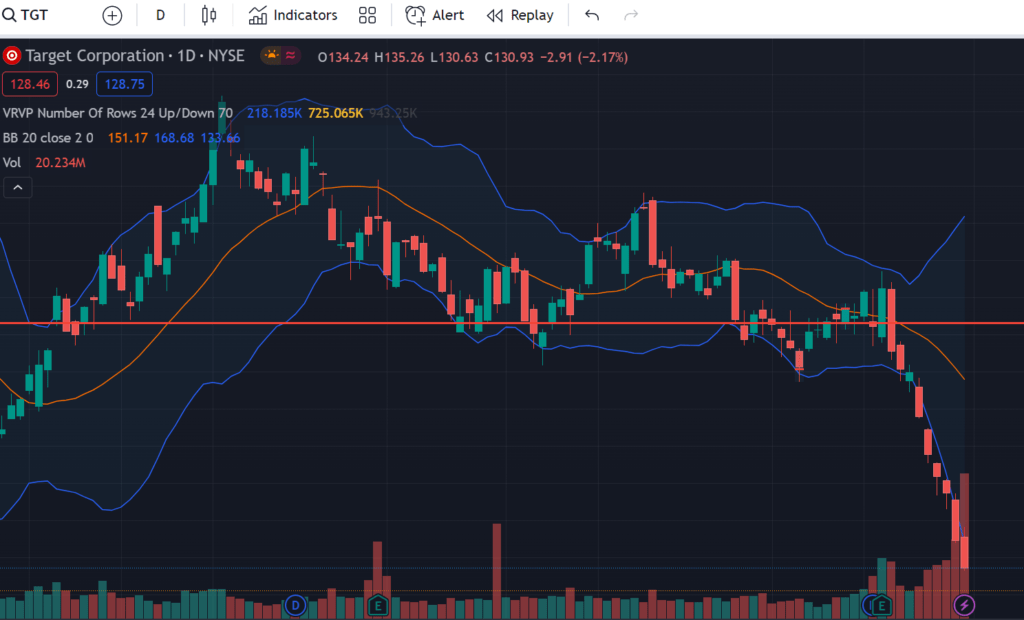Click the 218.185K VRVP value

click(x=274, y=113)
